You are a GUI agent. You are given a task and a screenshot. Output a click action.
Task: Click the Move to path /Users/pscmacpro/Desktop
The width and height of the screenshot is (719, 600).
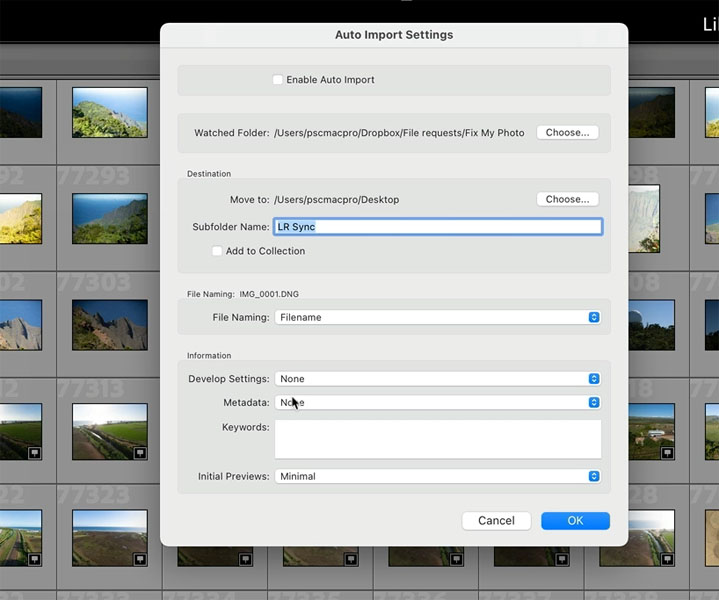point(337,200)
